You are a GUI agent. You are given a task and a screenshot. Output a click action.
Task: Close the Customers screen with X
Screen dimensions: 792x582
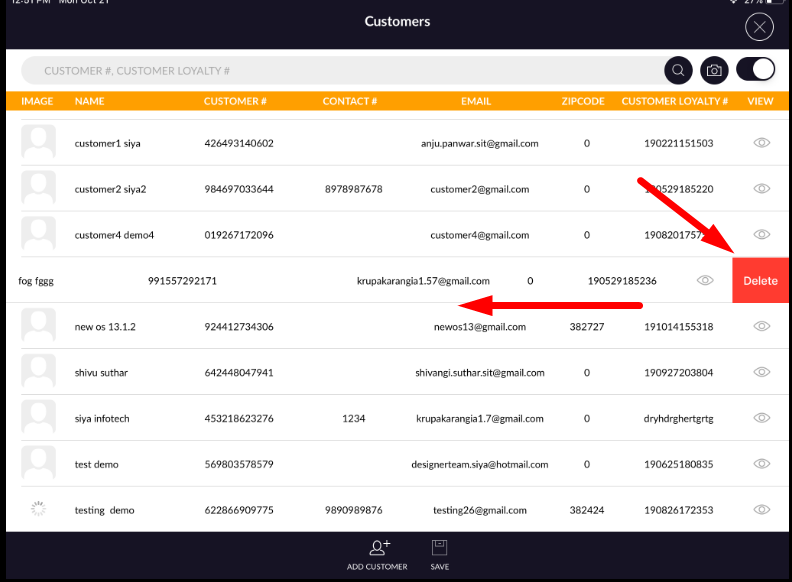(759, 28)
